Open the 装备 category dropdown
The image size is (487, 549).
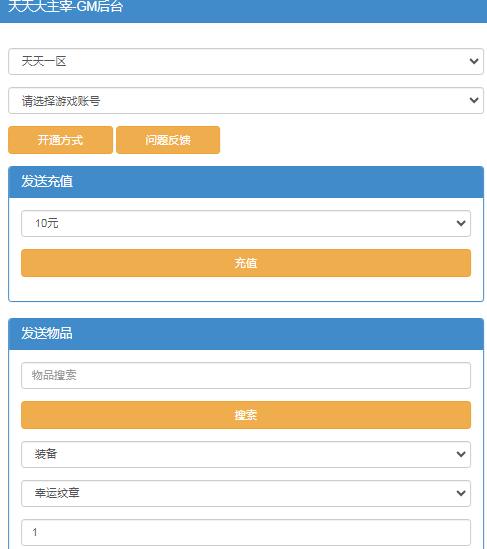pyautogui.click(x=246, y=454)
